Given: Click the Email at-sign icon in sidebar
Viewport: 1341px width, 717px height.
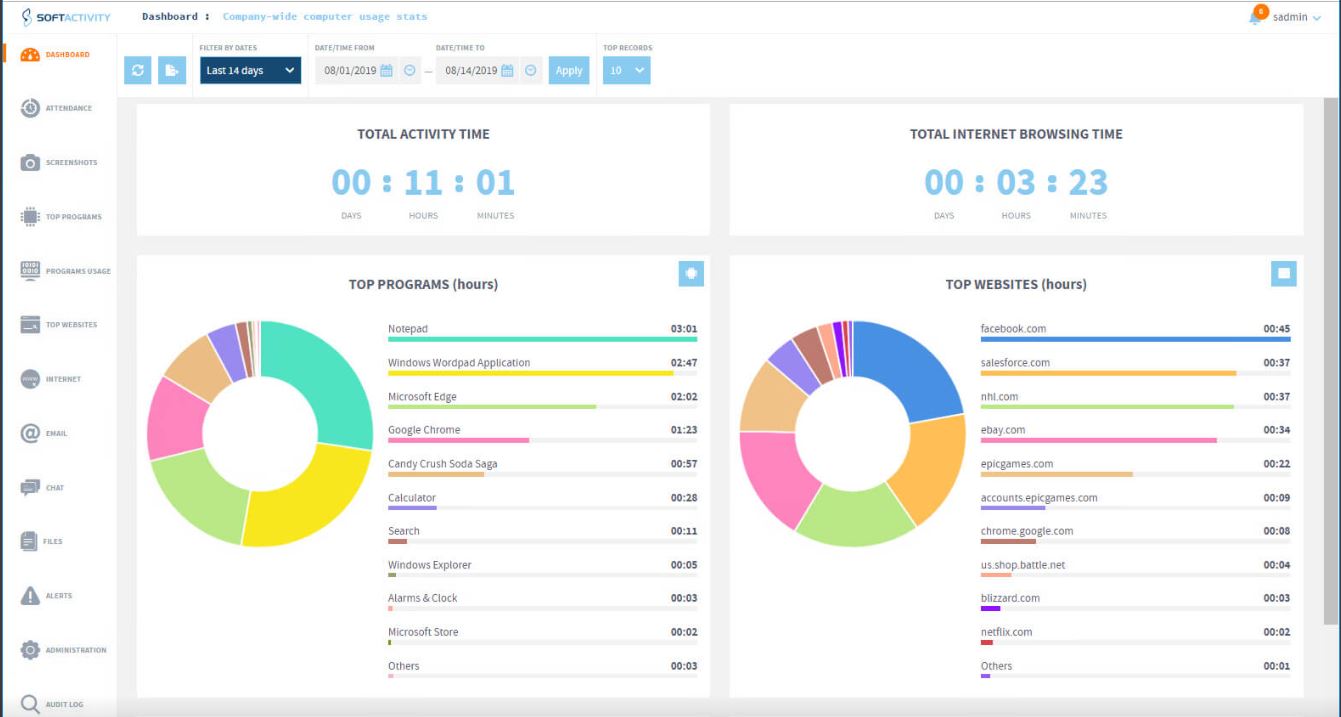Looking at the screenshot, I should [x=30, y=433].
